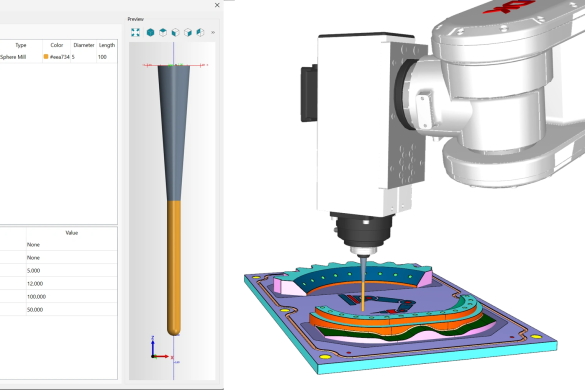Choose the half-shaded cube view icon
The width and height of the screenshot is (585, 390).
200,32
